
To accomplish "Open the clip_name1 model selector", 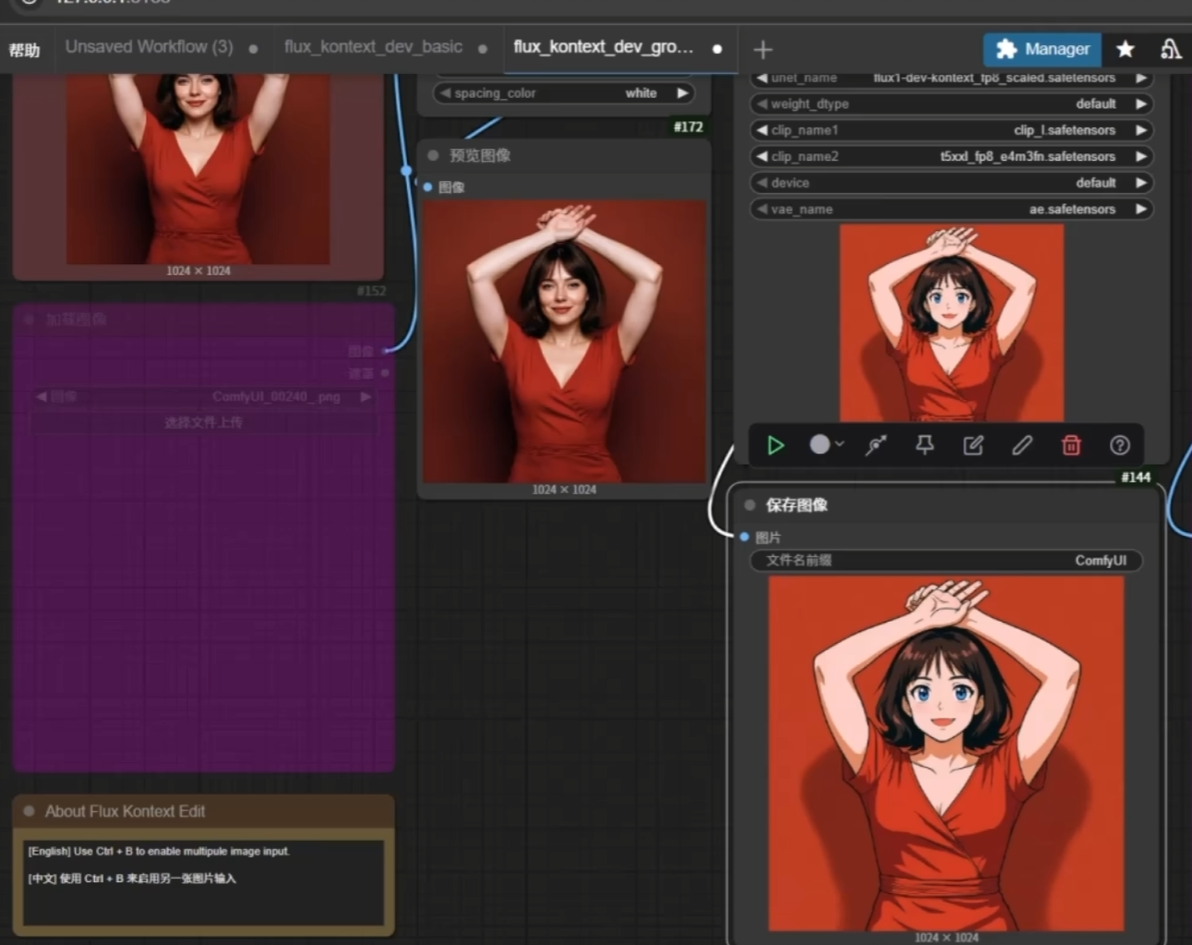I will (x=951, y=130).
